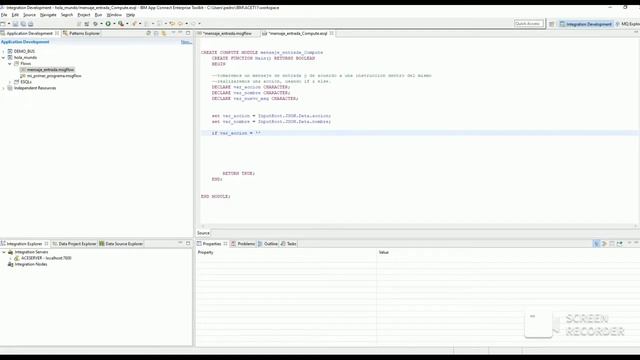Click the ACESERVER integration server icon

click(17, 258)
